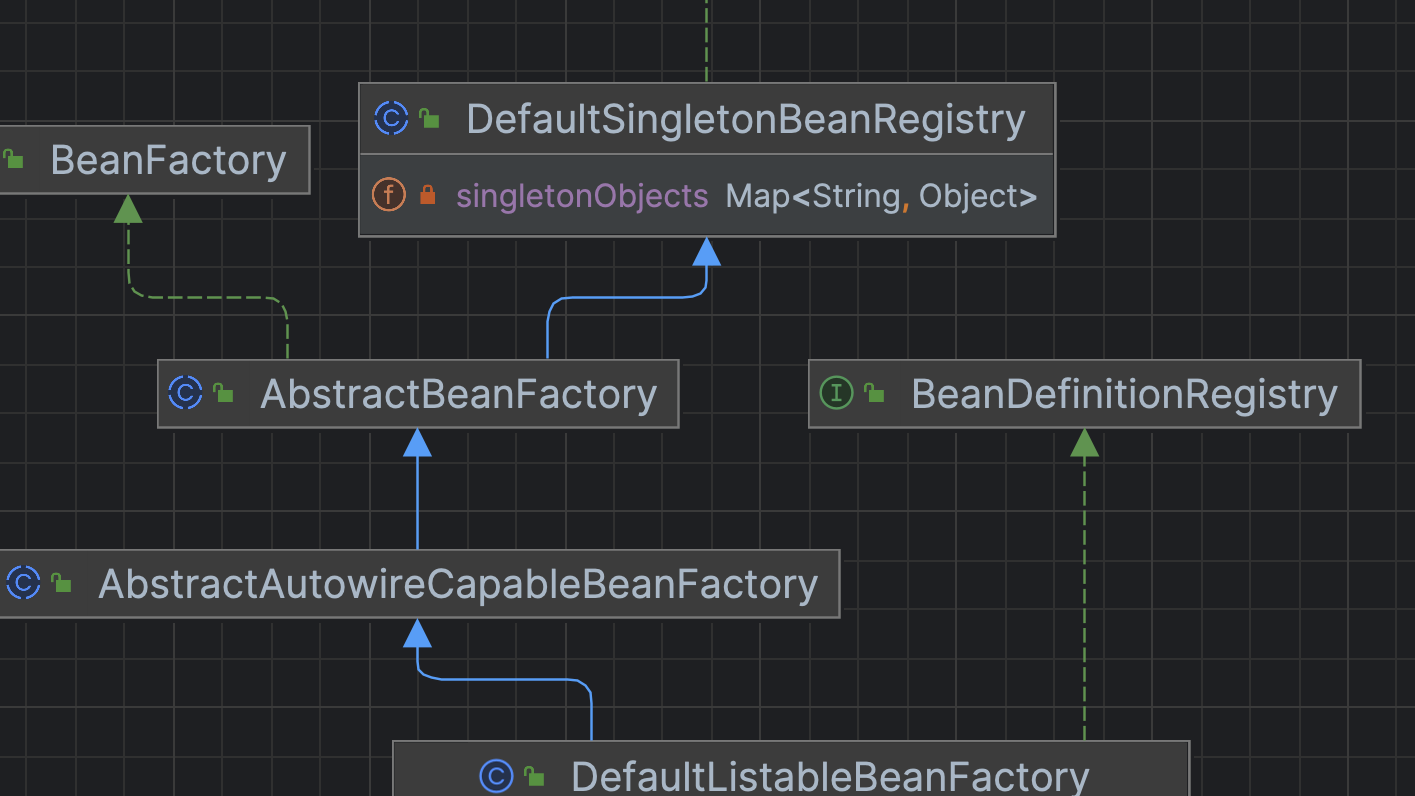Click the Map<String, Object> type text

coord(878,195)
